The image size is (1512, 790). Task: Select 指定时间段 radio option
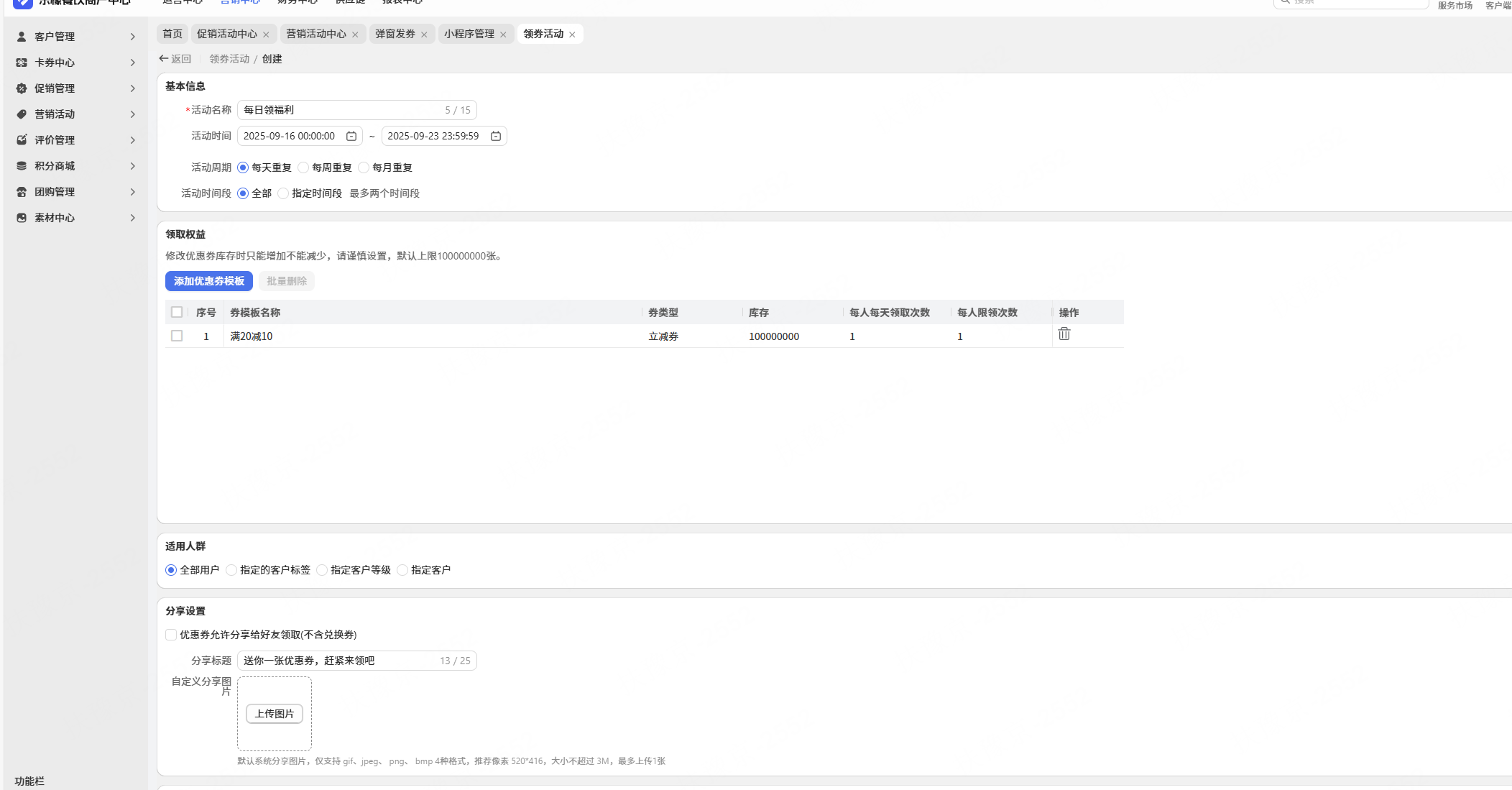[x=284, y=193]
